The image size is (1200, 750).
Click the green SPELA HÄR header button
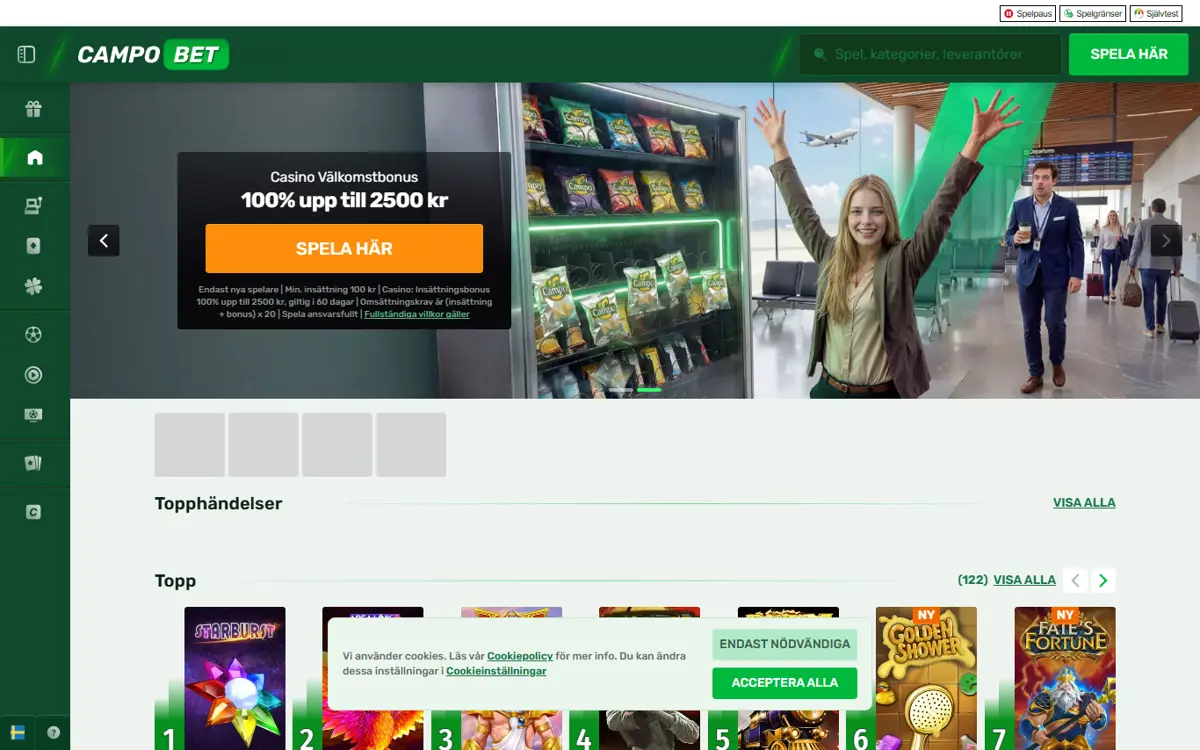click(1129, 55)
